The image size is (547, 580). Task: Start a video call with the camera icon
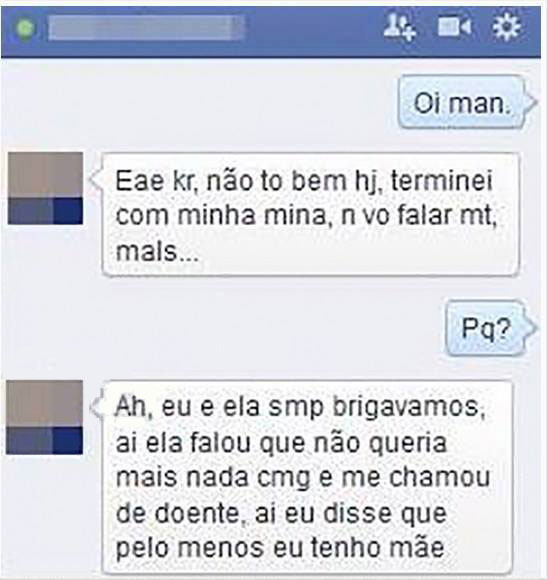coord(454,27)
